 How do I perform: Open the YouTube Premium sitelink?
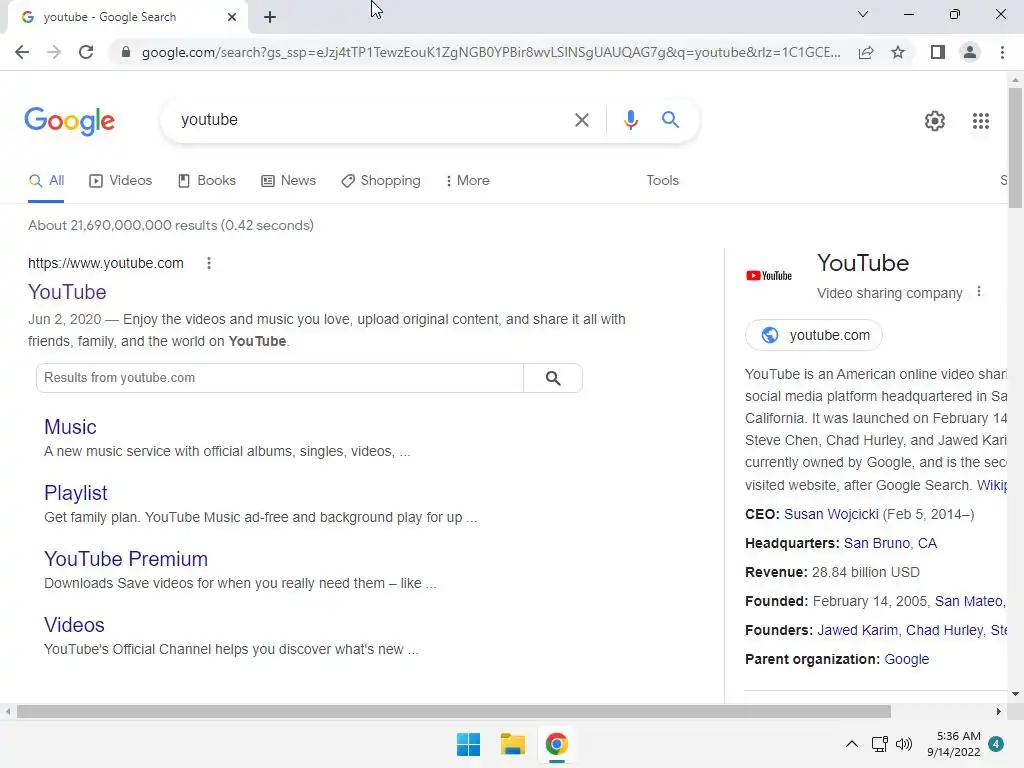pyautogui.click(x=126, y=559)
